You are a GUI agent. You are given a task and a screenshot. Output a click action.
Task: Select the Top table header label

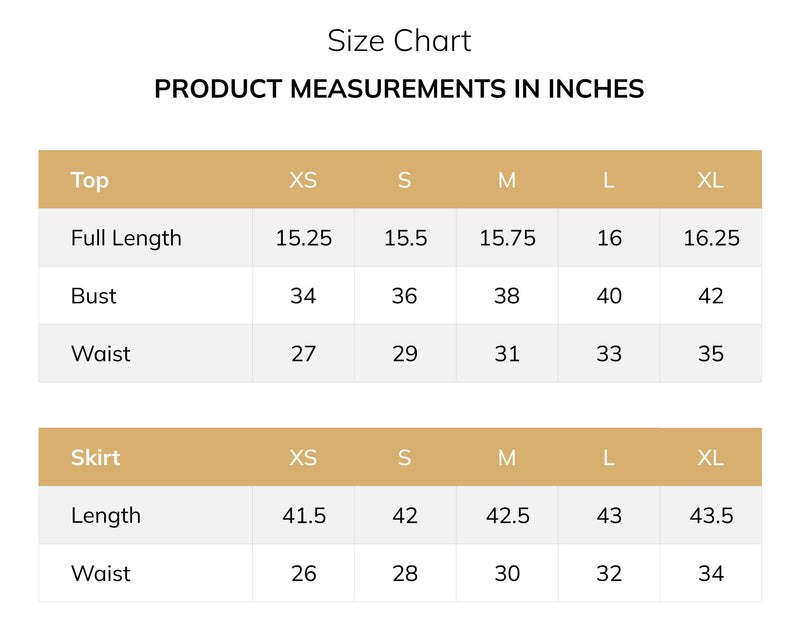90,180
